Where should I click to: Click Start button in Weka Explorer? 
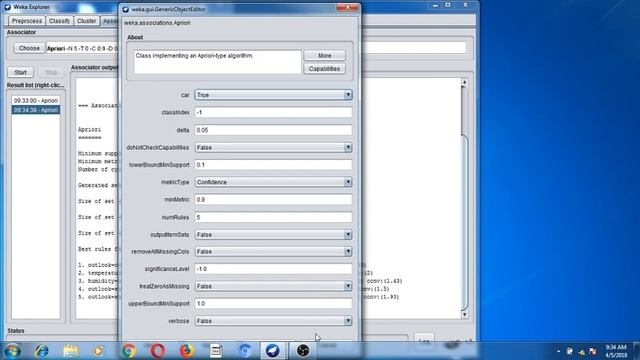point(20,72)
